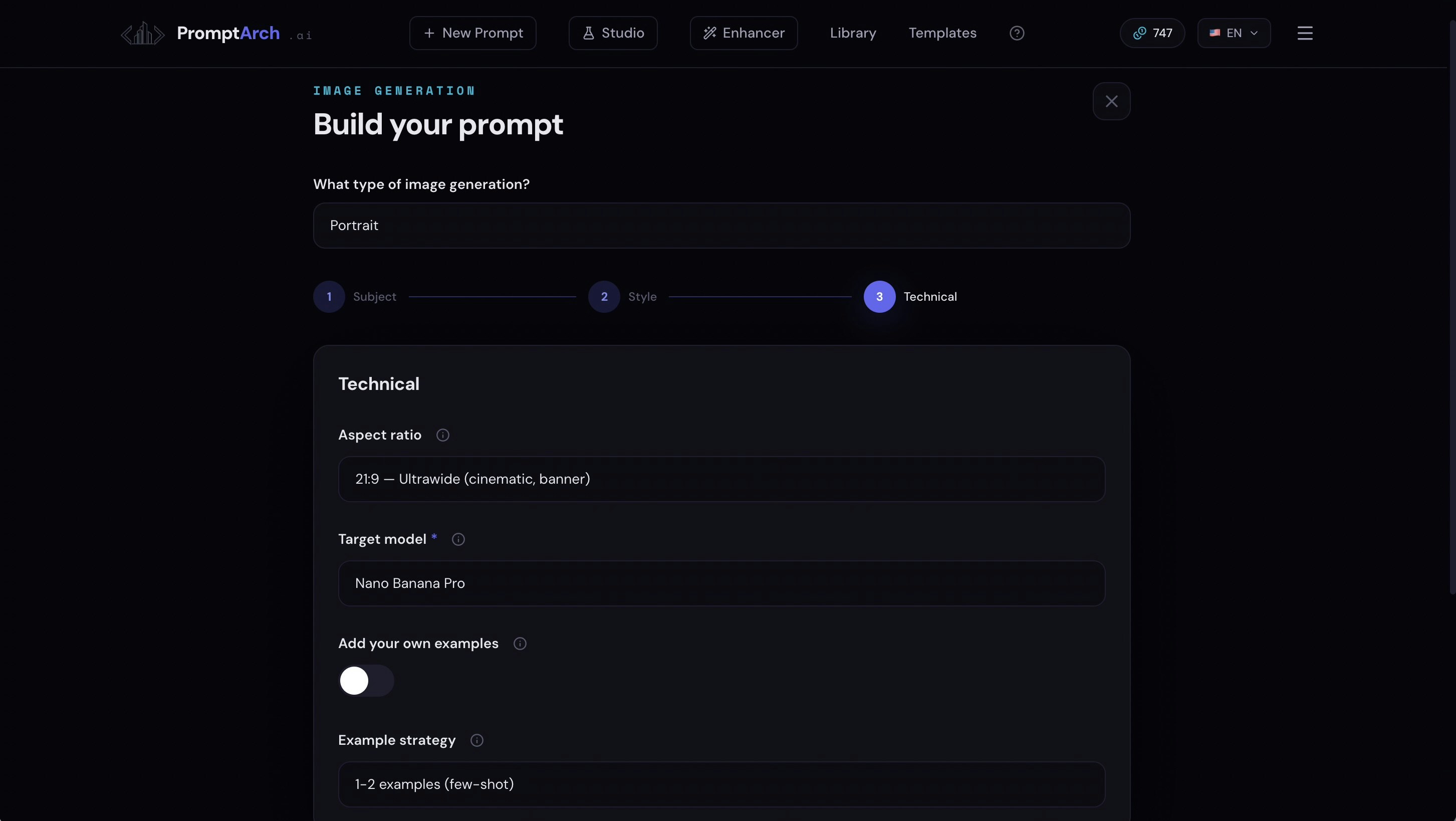Open the Library section

(x=853, y=33)
